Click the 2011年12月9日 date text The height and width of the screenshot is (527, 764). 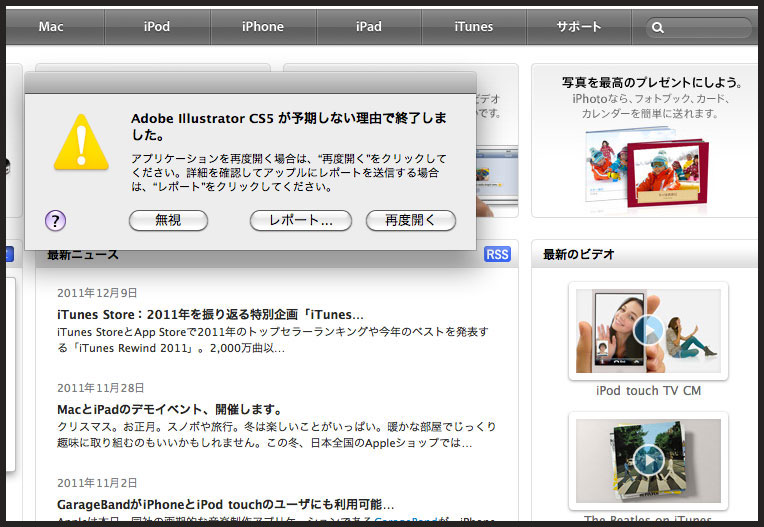[97, 293]
